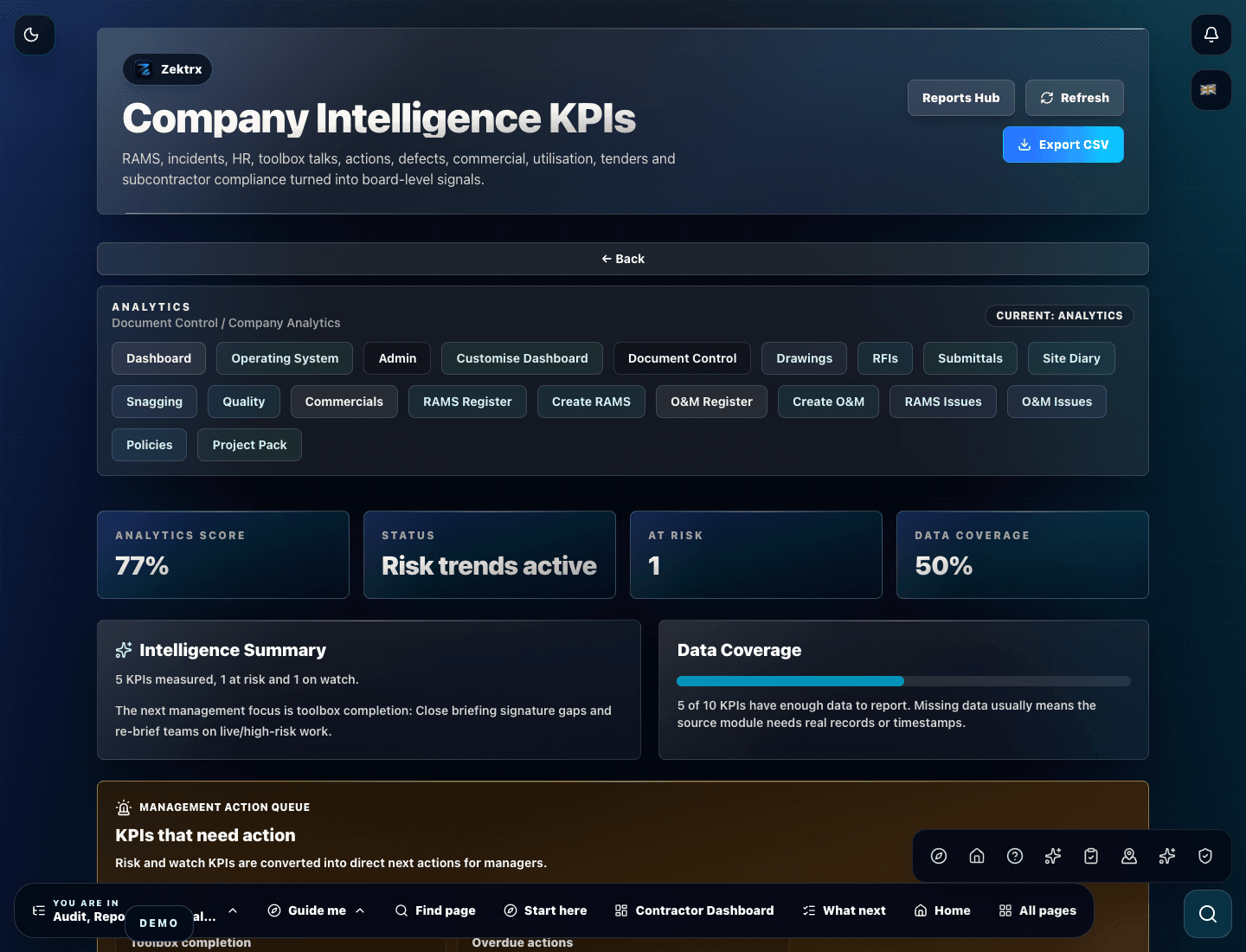Click the sparkle icon beside the shield icon
This screenshot has height=952, width=1246.
point(1167,856)
